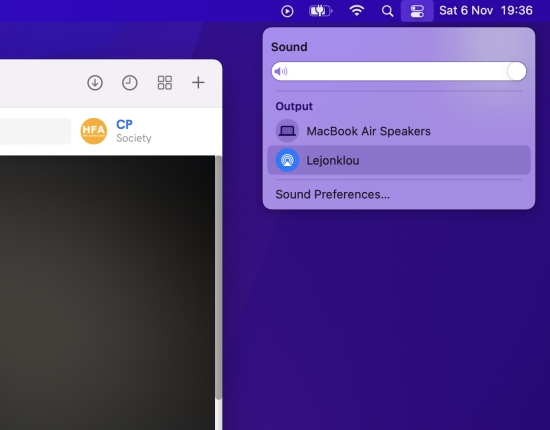The image size is (550, 430).
Task: Show downloads with the download arrow icon
Action: pyautogui.click(x=95, y=83)
